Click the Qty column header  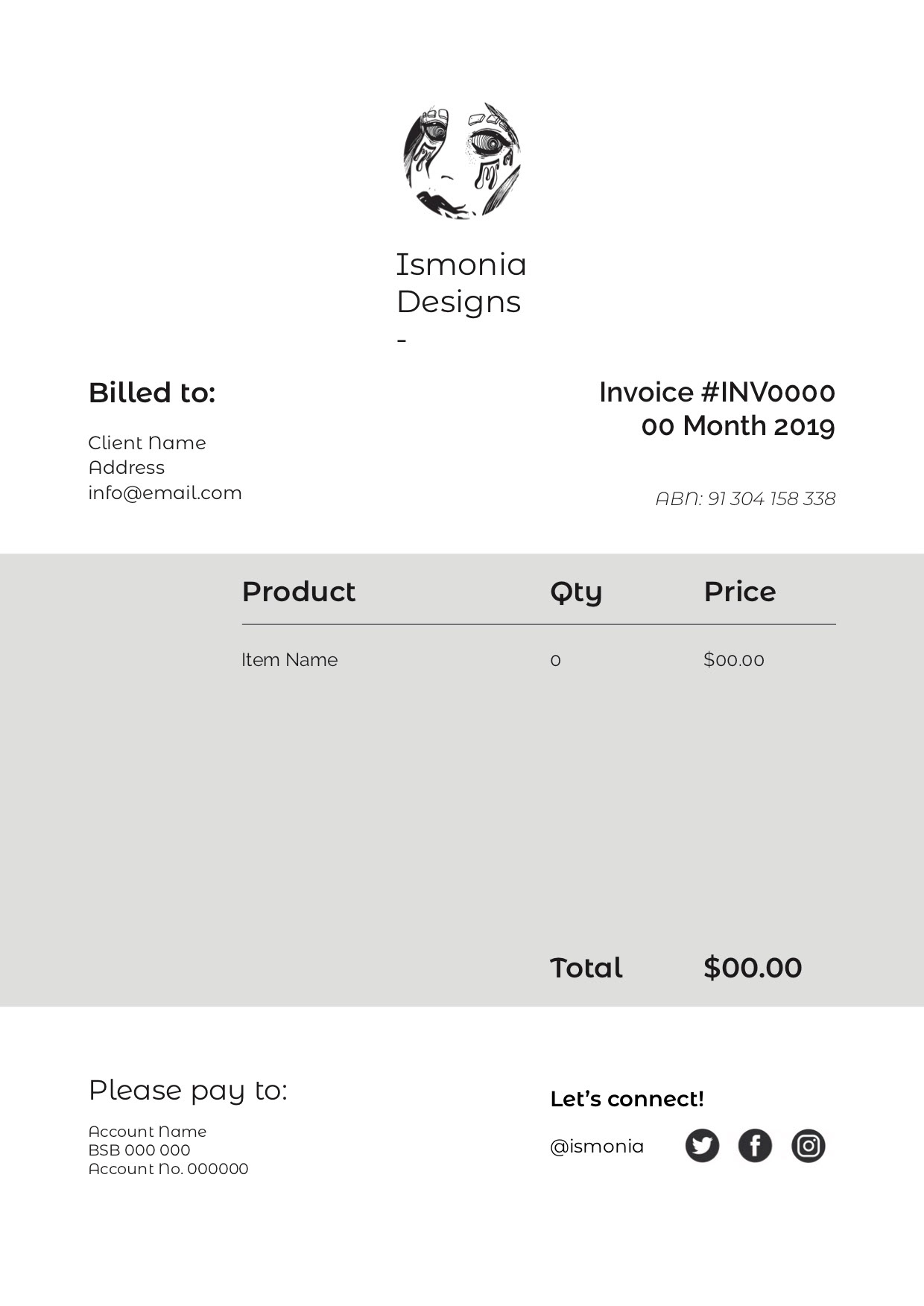(x=576, y=593)
